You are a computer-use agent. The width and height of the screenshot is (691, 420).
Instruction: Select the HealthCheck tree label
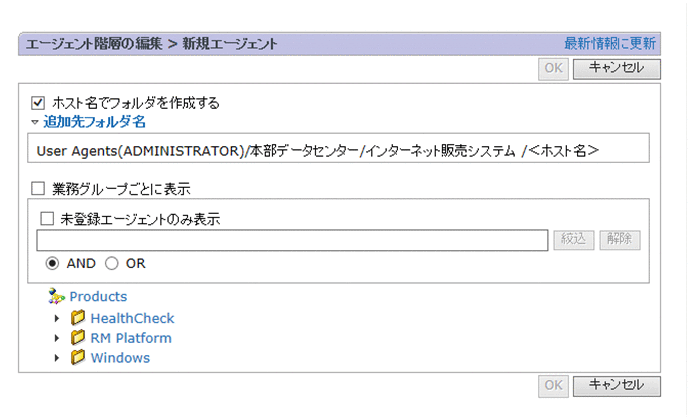coord(132,318)
